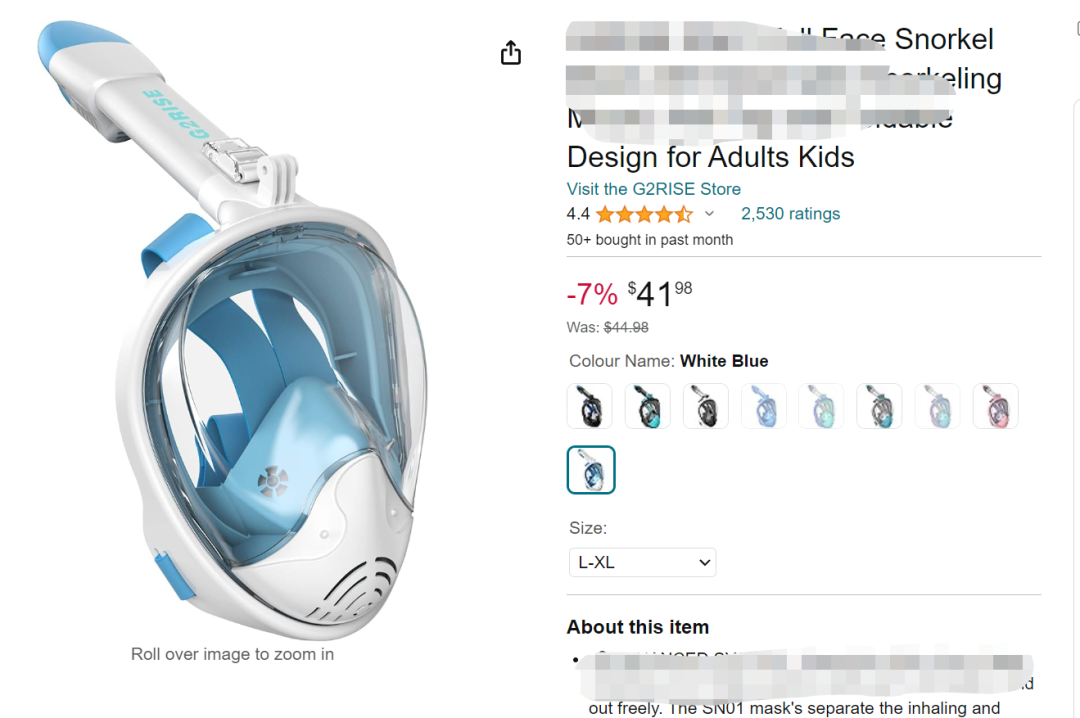Click the "Roll over image to zoom in" caption
This screenshot has height=718, width=1080.
click(x=232, y=655)
